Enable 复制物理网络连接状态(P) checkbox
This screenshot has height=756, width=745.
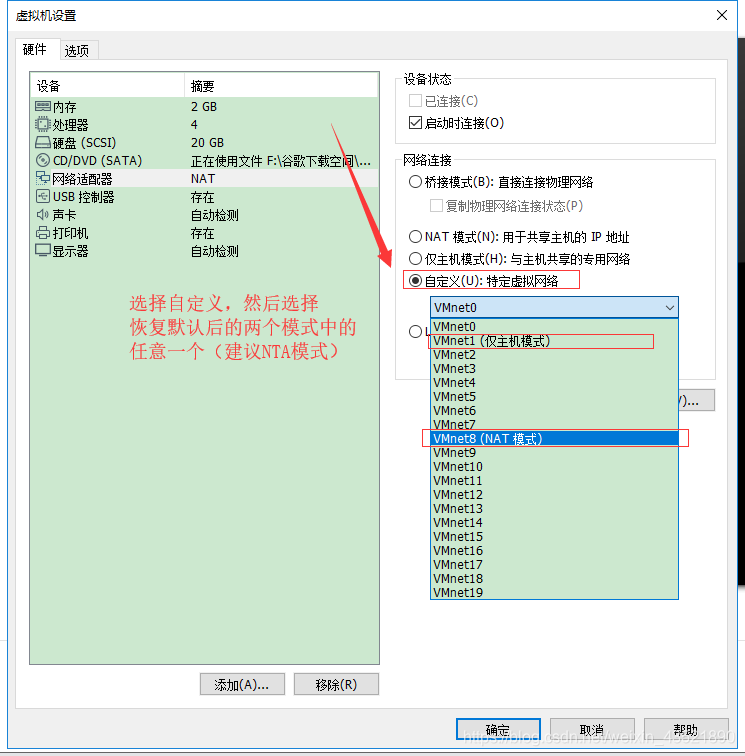click(436, 206)
